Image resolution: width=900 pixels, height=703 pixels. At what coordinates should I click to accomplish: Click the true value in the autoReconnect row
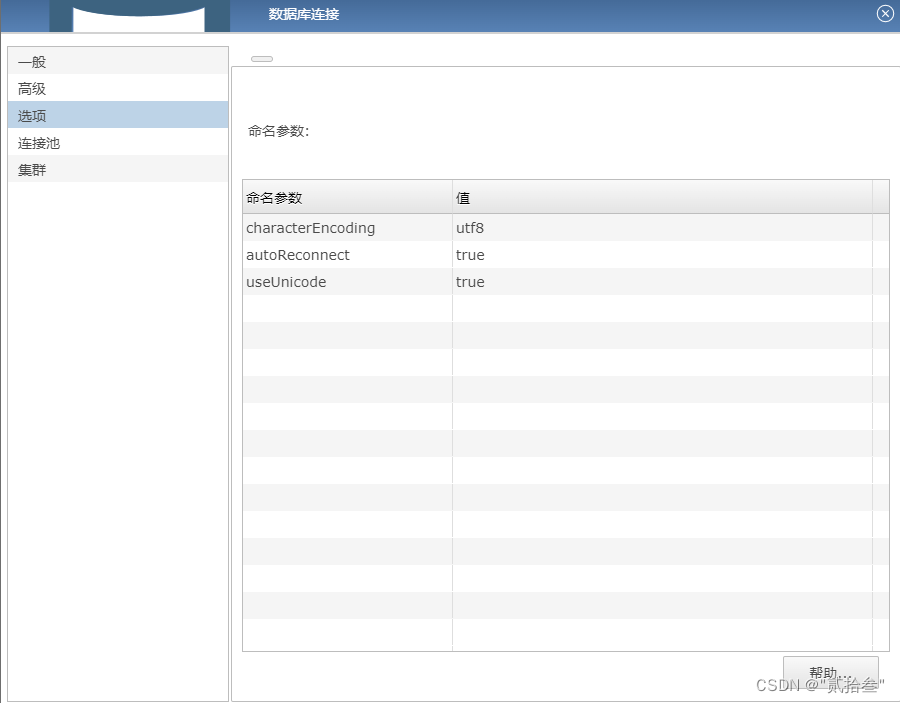point(662,255)
